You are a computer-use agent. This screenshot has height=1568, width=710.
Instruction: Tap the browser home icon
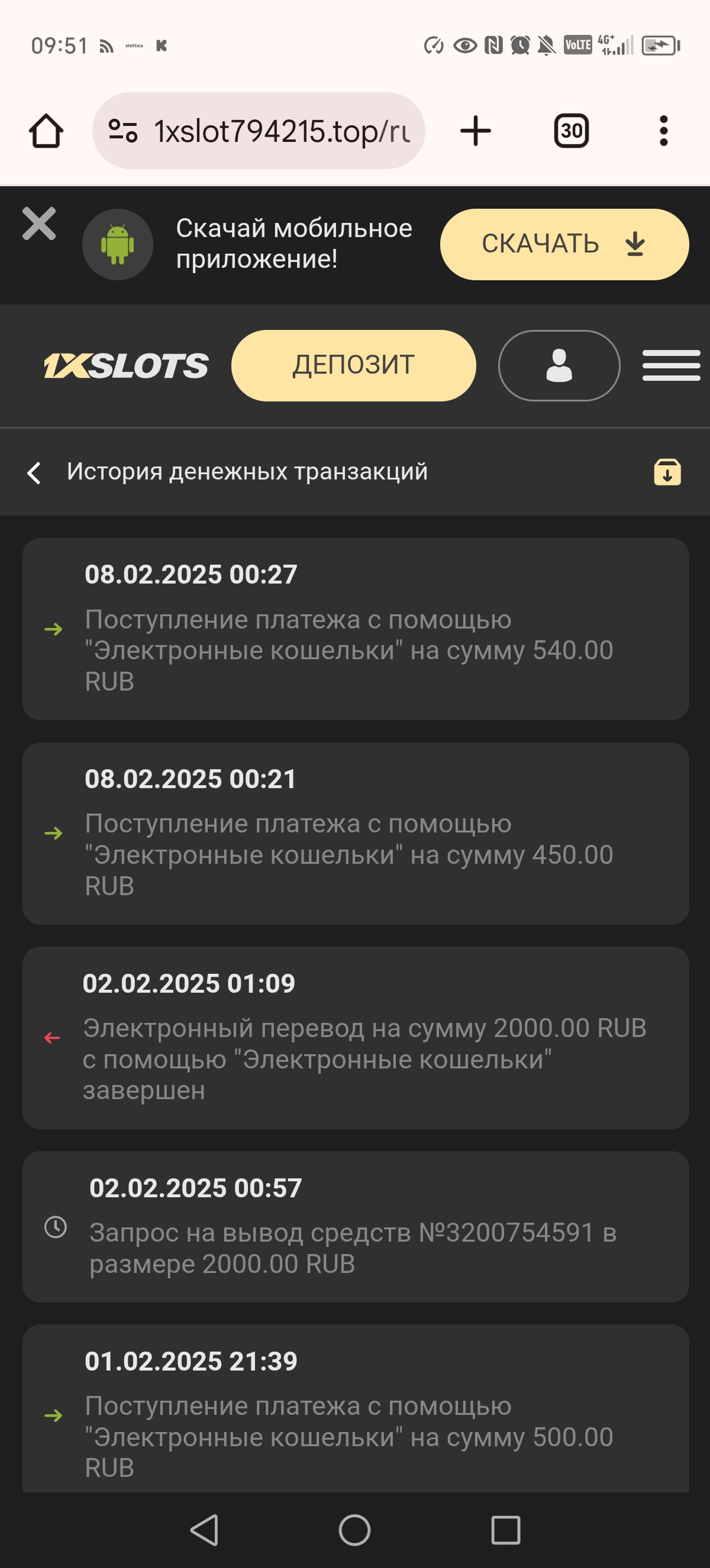(x=46, y=131)
